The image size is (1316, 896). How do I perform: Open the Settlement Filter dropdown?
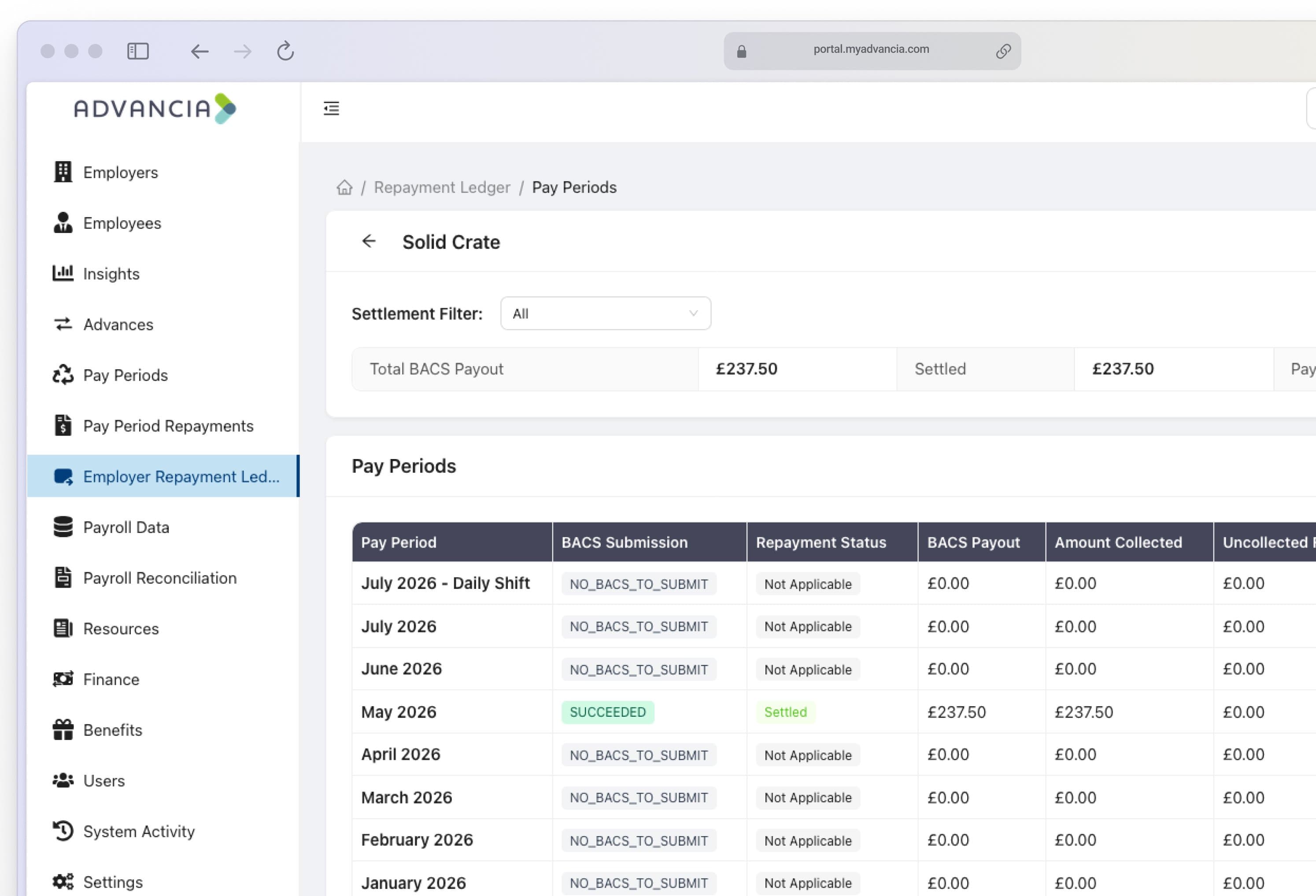[x=605, y=313]
